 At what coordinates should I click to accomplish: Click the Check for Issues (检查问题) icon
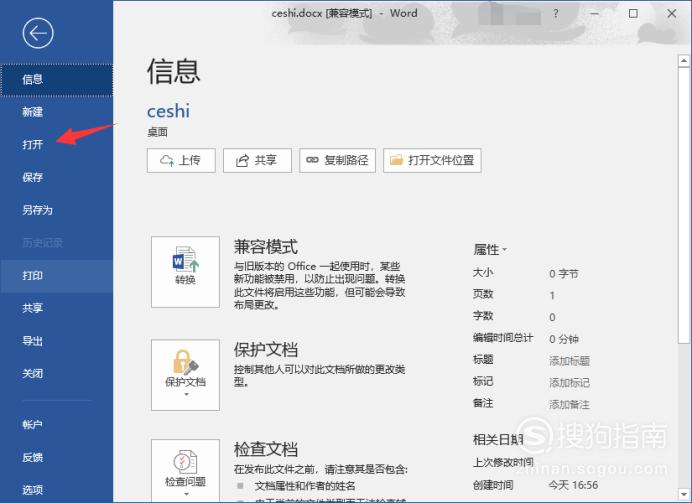click(185, 470)
